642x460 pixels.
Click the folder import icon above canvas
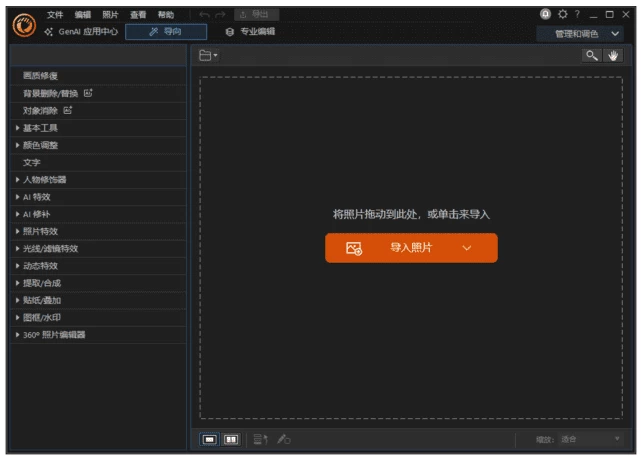(x=206, y=56)
